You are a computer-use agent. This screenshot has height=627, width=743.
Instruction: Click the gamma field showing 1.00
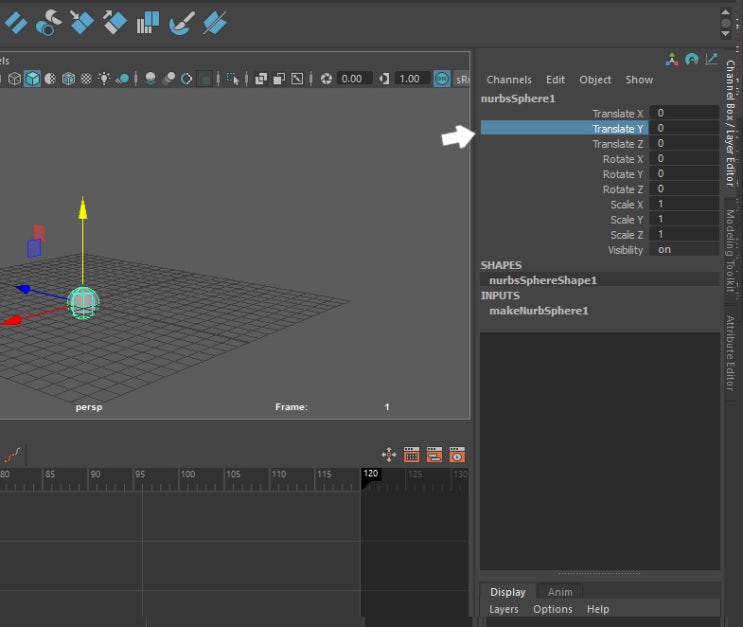(x=412, y=79)
